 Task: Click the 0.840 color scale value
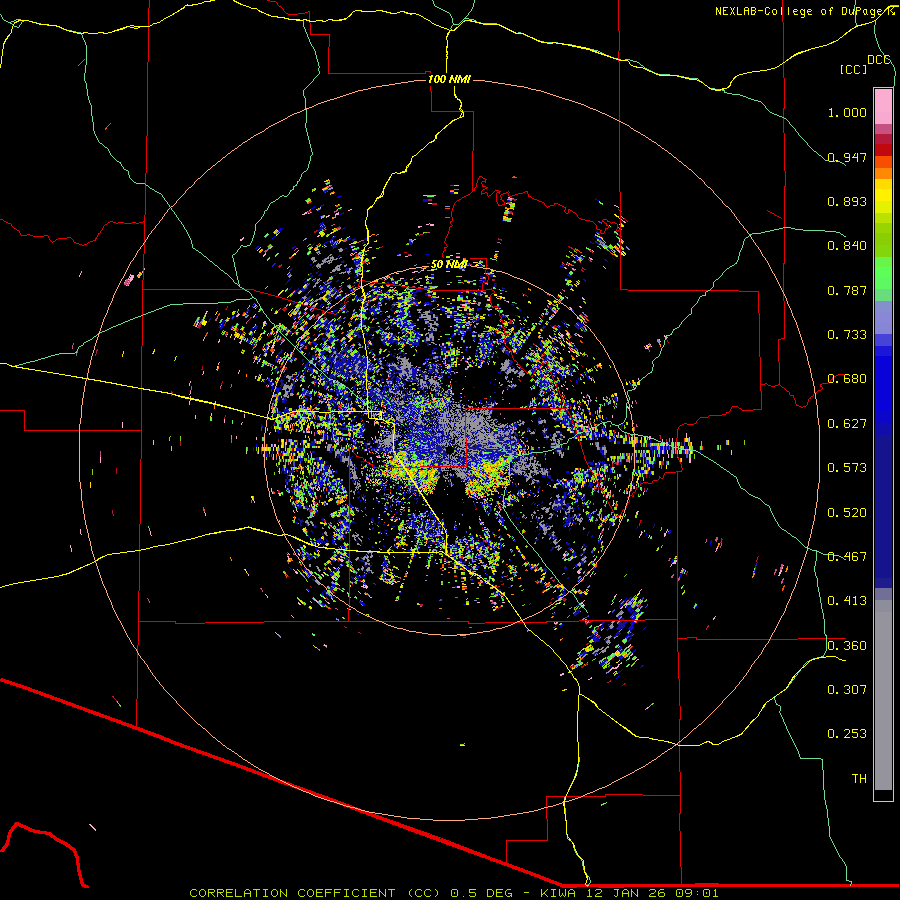tap(847, 246)
